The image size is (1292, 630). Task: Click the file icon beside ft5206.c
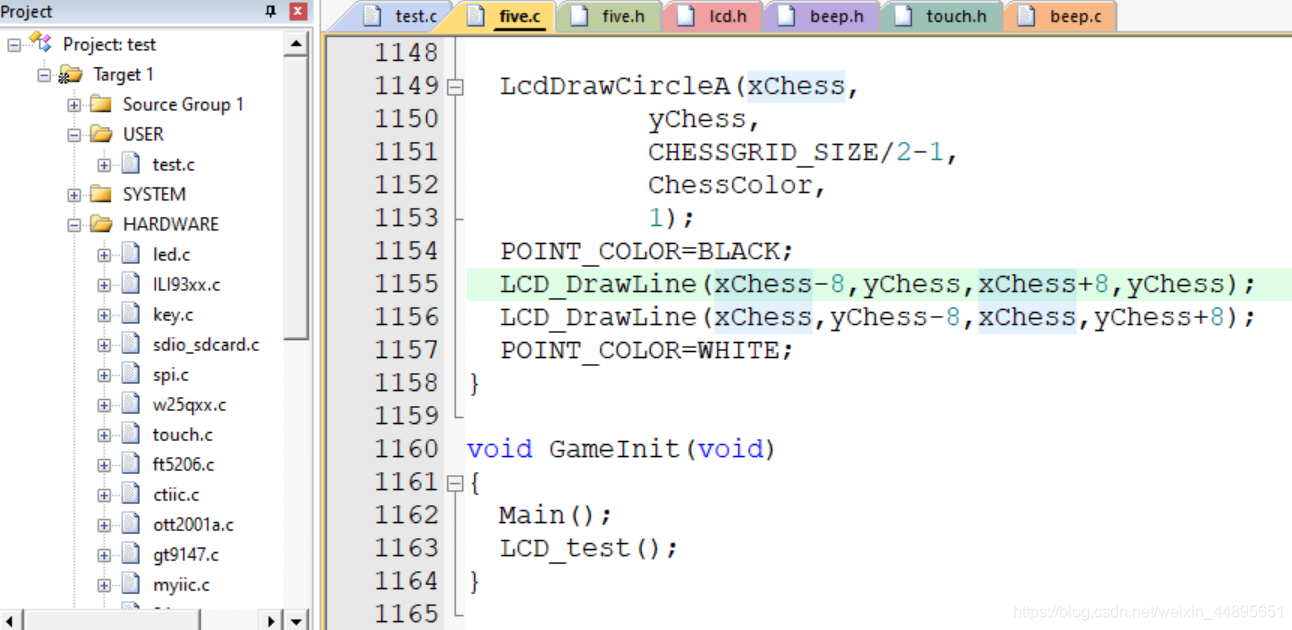click(x=130, y=464)
